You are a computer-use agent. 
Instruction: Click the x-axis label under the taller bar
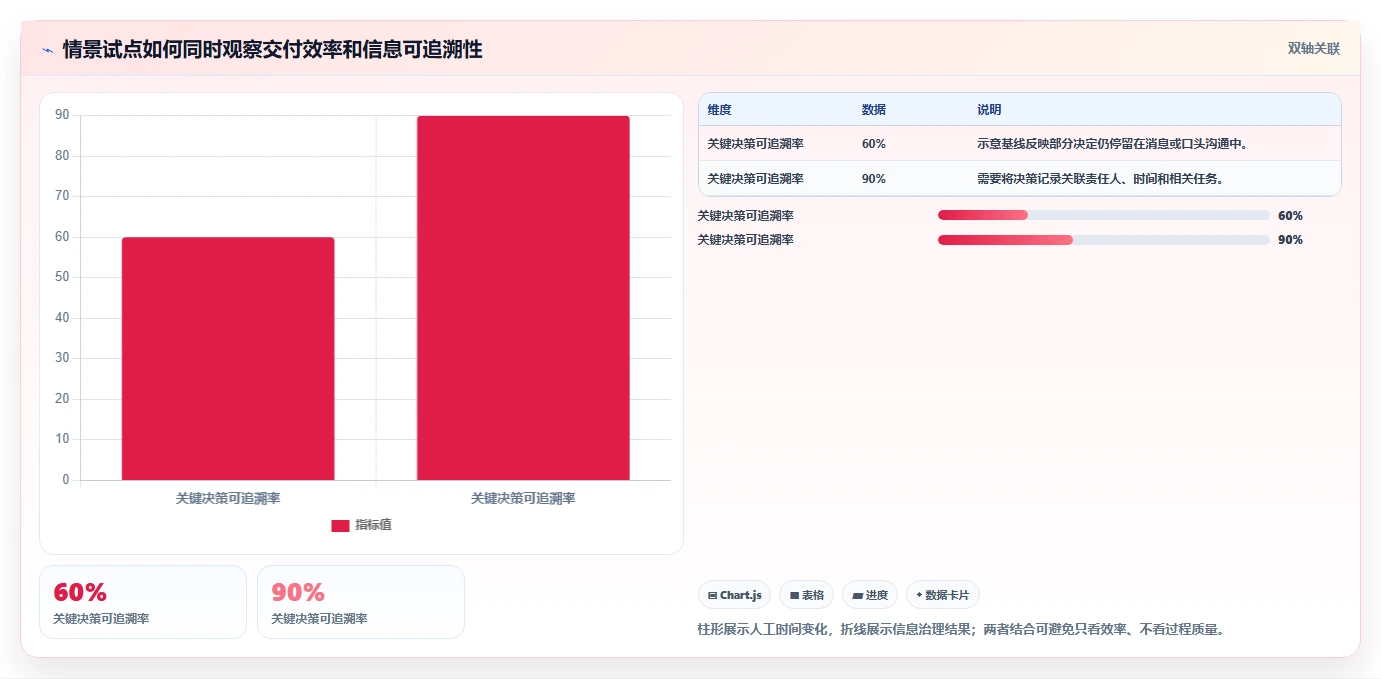(523, 498)
